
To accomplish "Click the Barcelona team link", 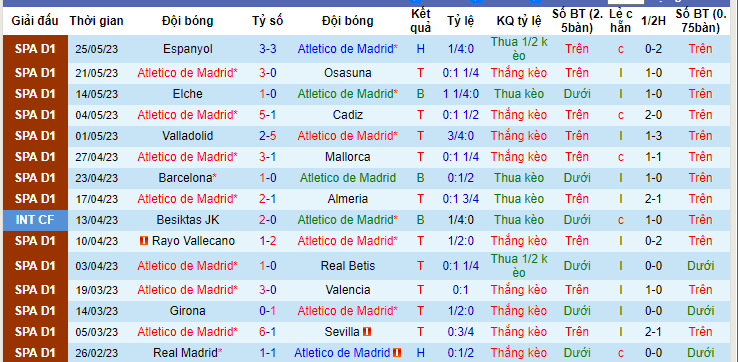I will click(185, 178).
